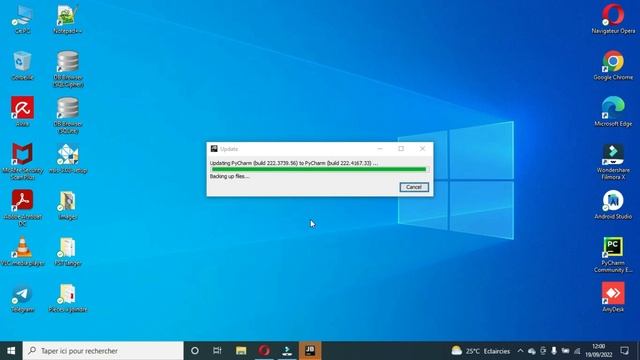This screenshot has height=360, width=640.
Task: Select the Google Chrome desktop shortcut
Action: [613, 65]
